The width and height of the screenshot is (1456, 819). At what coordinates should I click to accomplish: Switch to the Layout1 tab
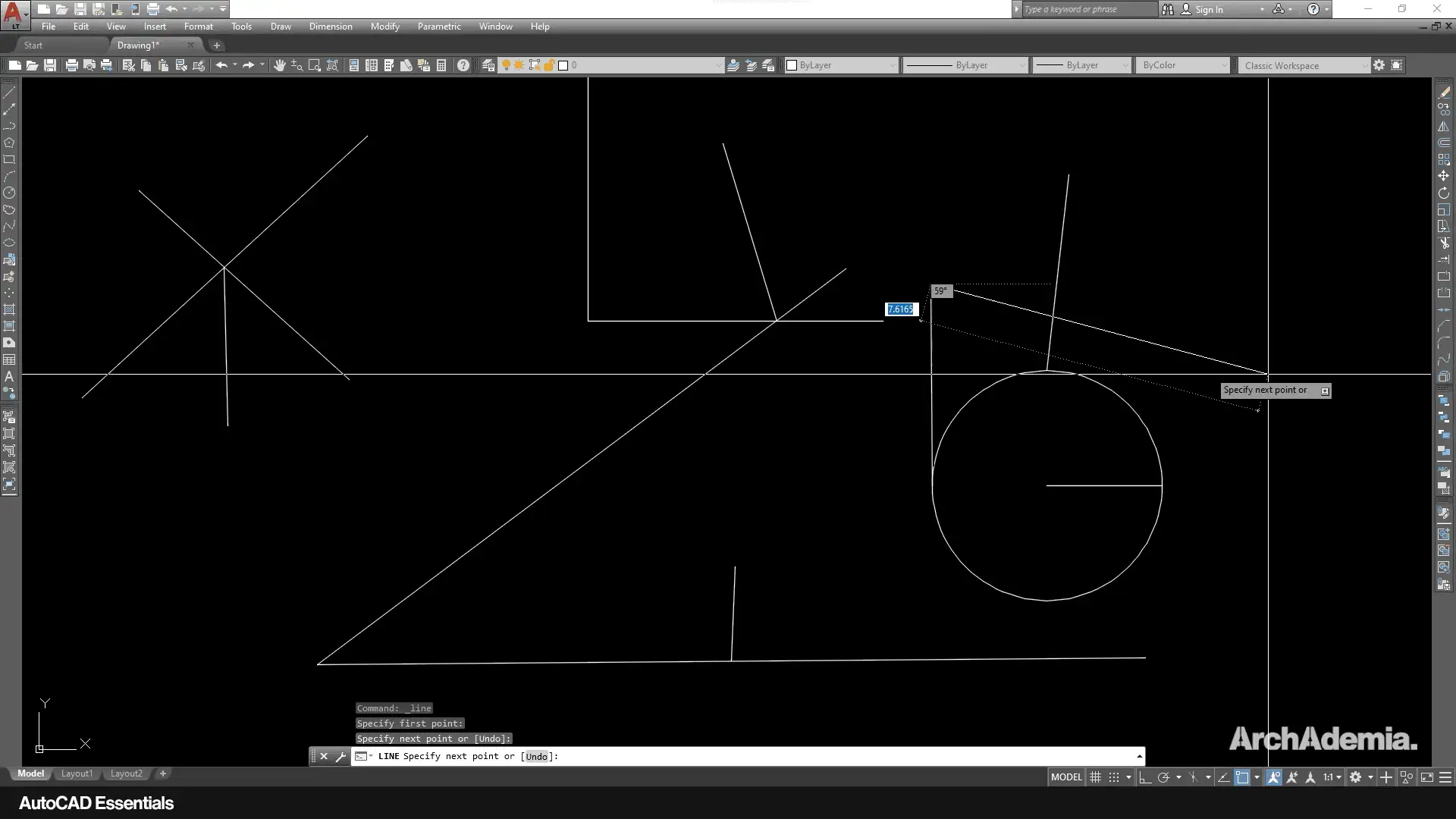[77, 773]
